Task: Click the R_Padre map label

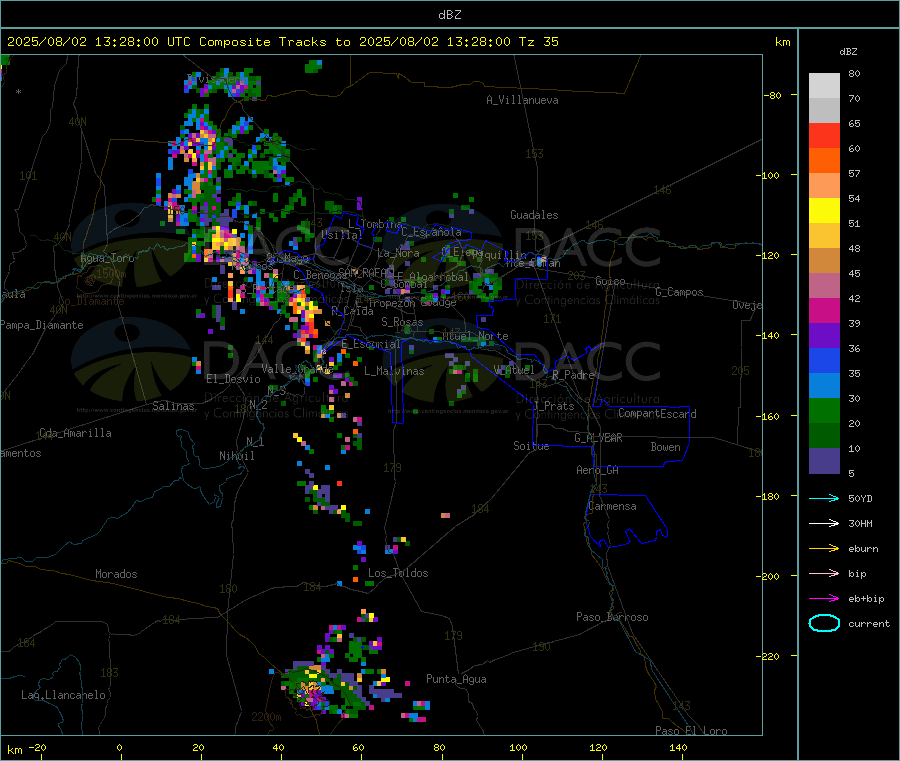Action: click(573, 375)
